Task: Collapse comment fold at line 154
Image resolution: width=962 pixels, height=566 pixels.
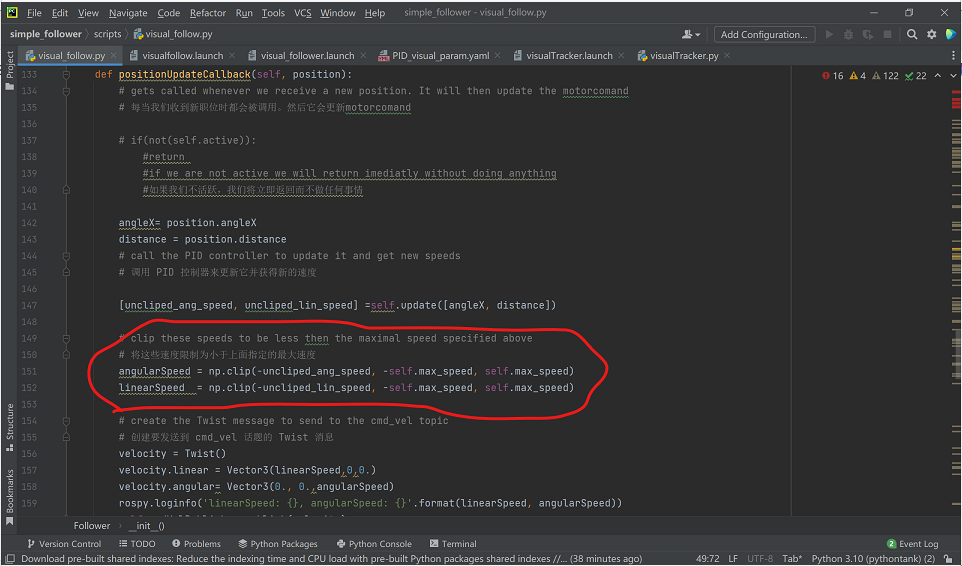Action: coord(66,421)
